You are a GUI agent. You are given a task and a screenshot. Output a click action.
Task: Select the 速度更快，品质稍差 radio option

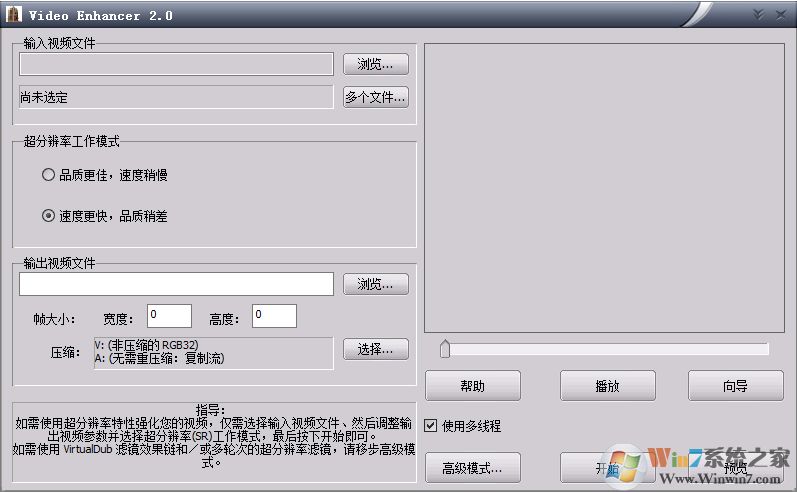pos(48,215)
